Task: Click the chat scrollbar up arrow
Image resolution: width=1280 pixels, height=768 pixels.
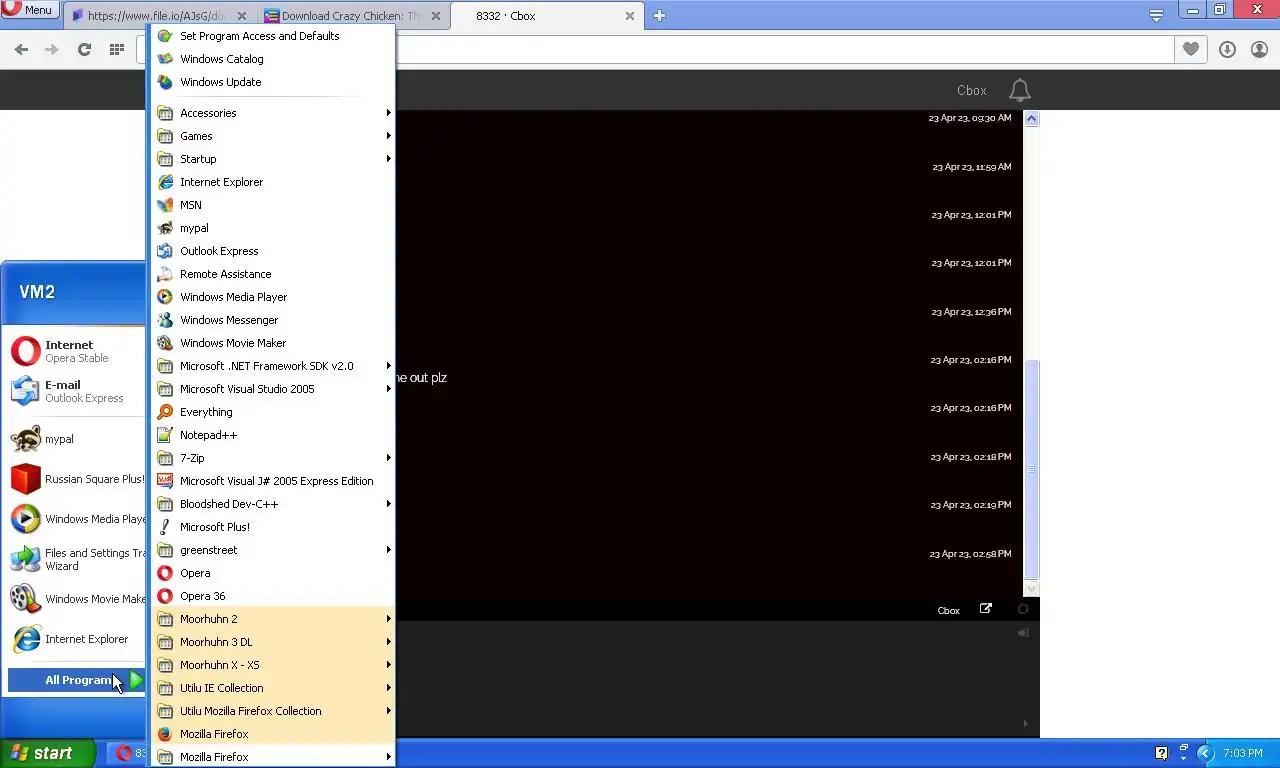Action: pyautogui.click(x=1032, y=119)
